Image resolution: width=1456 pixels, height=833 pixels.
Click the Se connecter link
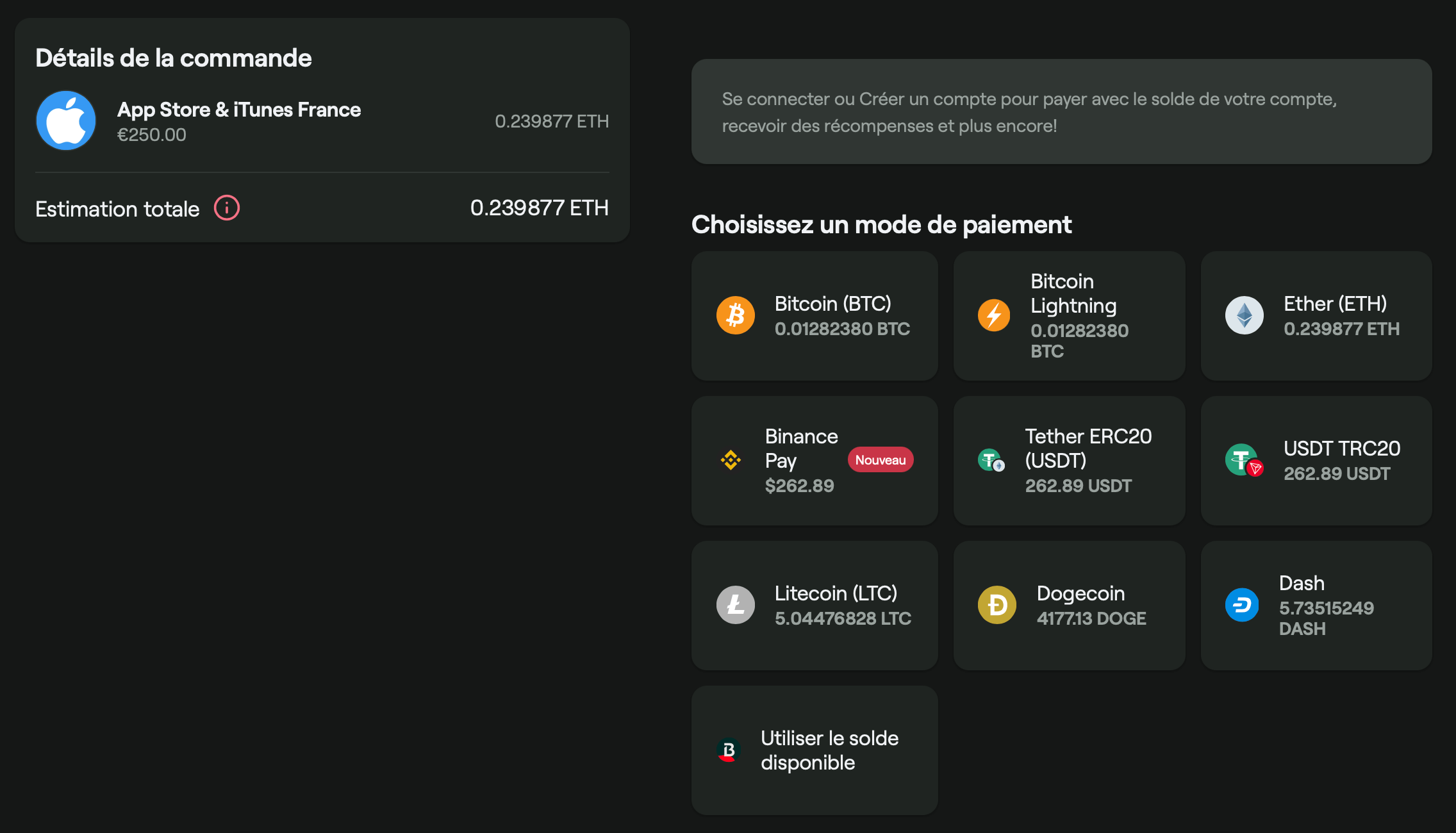pos(775,99)
